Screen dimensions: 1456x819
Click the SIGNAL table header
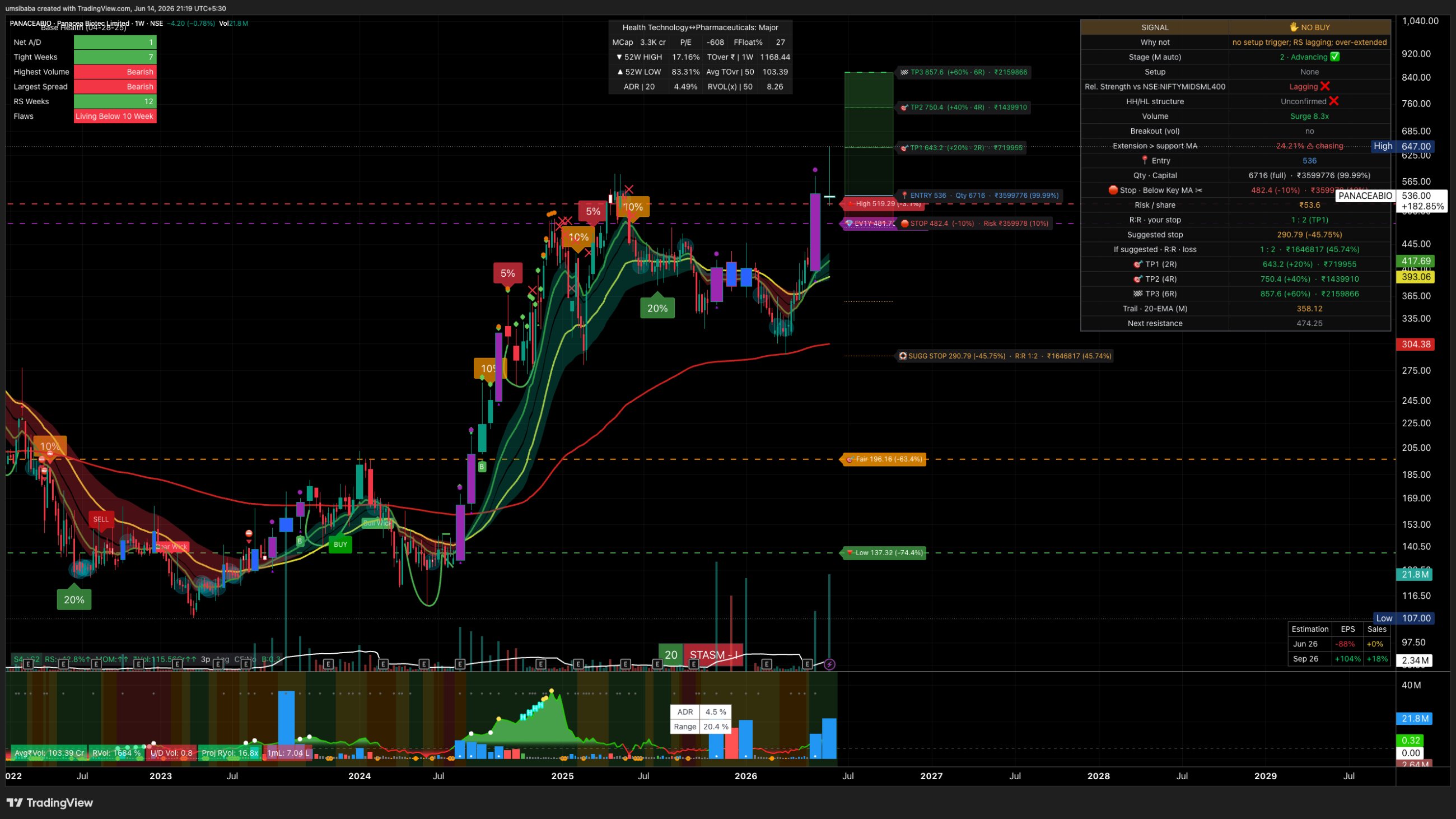click(1155, 27)
